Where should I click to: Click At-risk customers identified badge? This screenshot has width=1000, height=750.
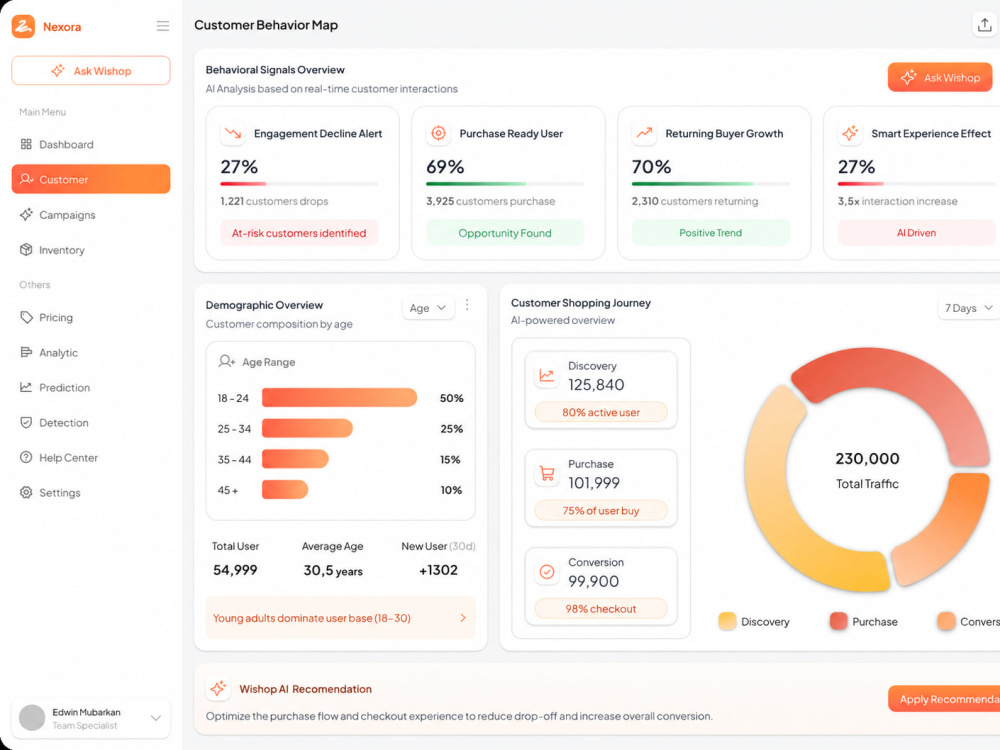(299, 233)
